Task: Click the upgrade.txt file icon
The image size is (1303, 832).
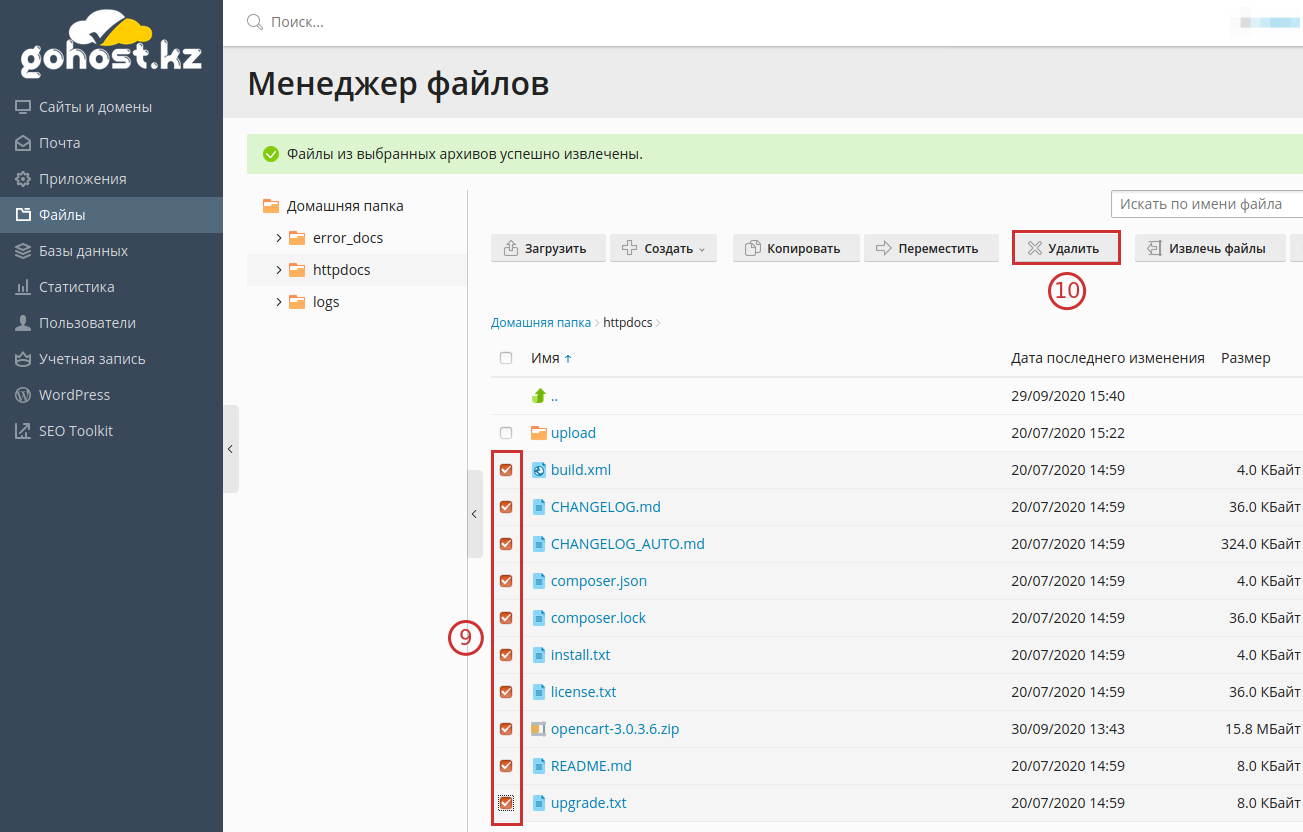Action: pos(539,803)
